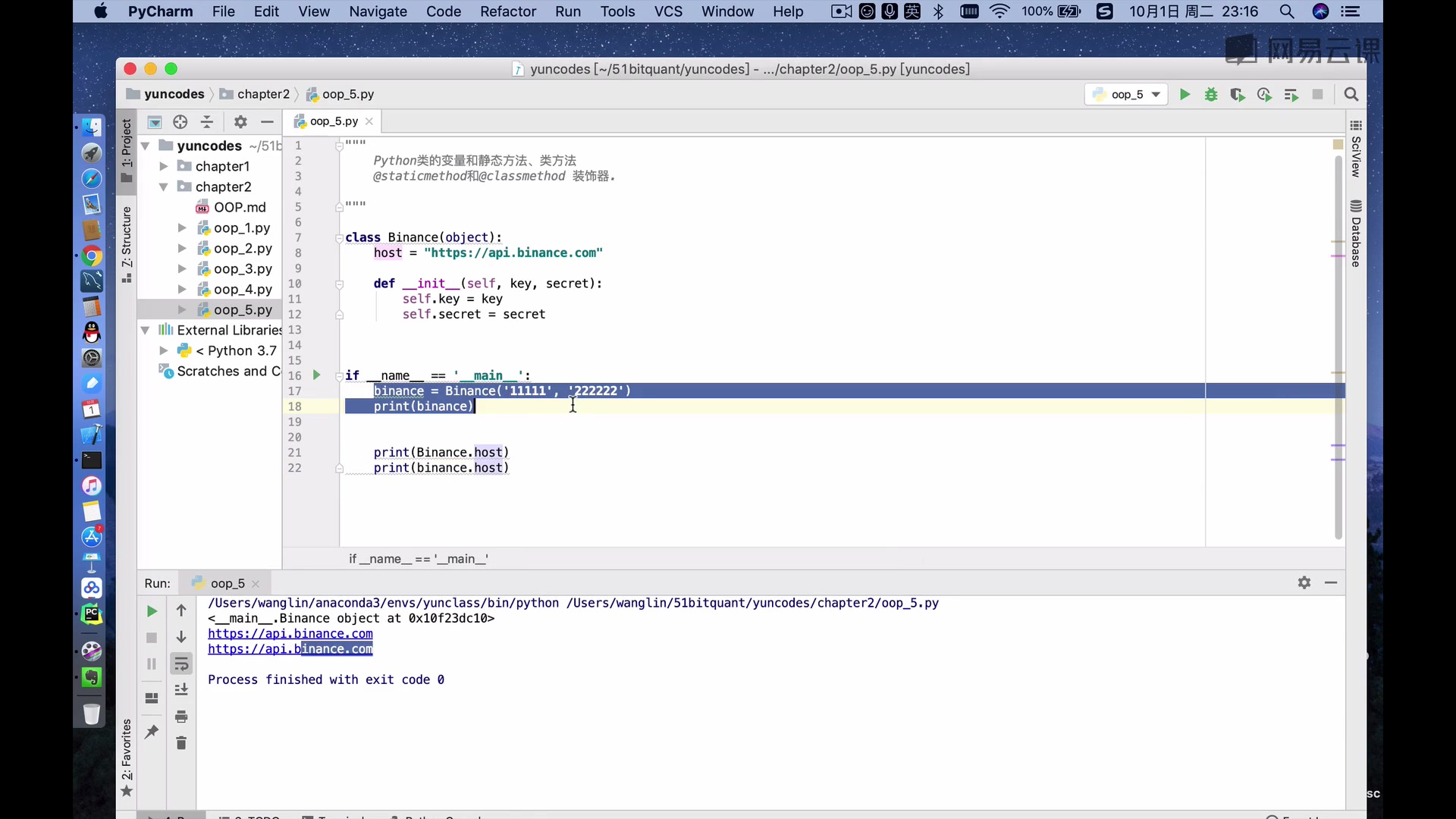
Task: Click the locate current file target icon
Action: click(x=180, y=122)
